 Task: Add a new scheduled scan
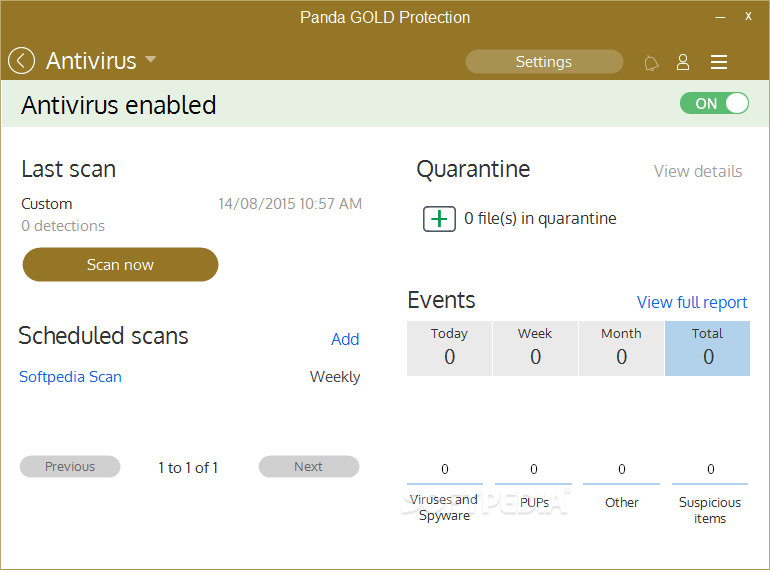point(345,339)
